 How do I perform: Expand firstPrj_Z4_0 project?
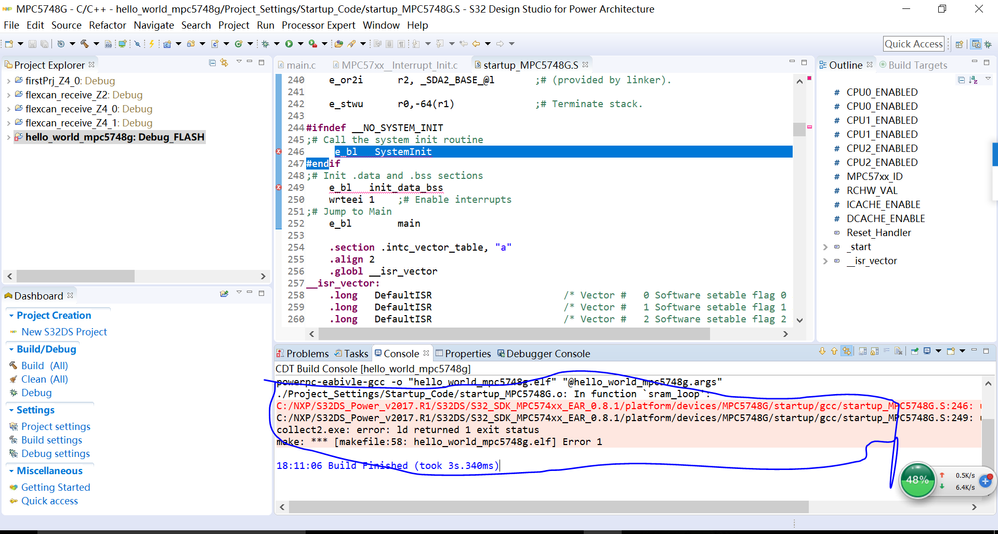(x=8, y=81)
